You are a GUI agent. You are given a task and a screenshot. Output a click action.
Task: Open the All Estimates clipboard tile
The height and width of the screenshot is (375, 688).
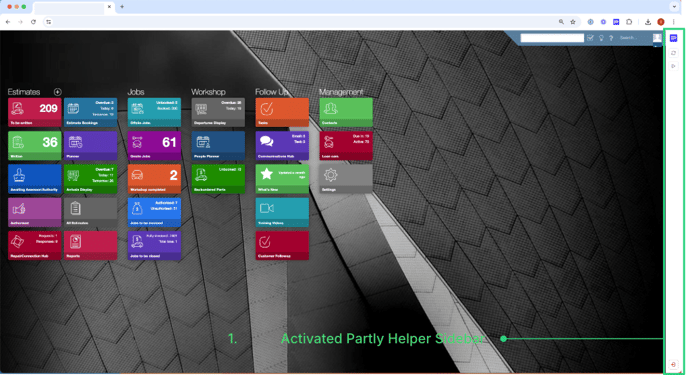[90, 212]
